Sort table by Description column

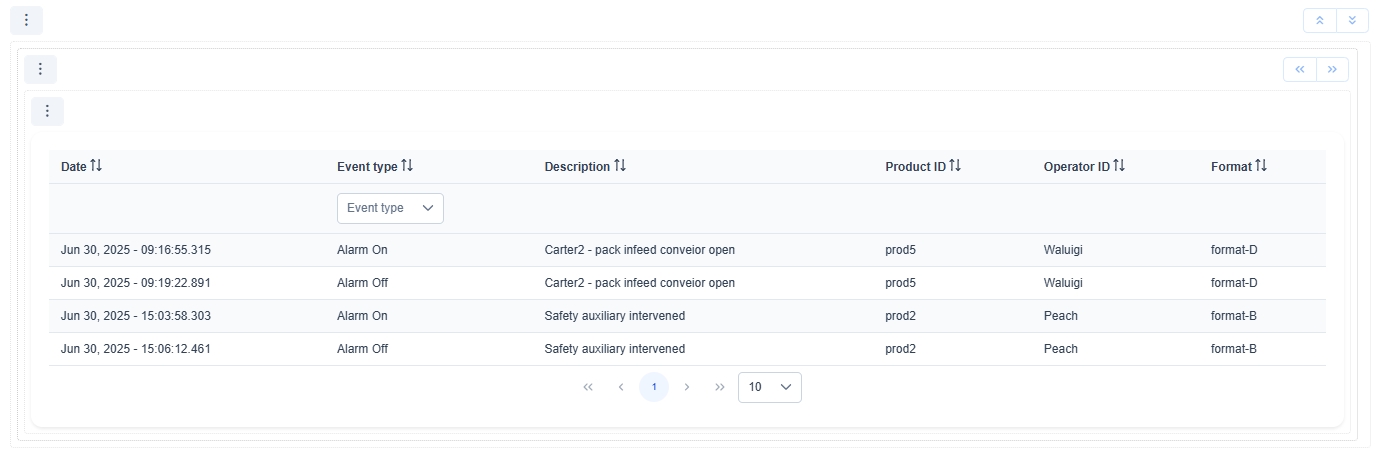[620, 166]
